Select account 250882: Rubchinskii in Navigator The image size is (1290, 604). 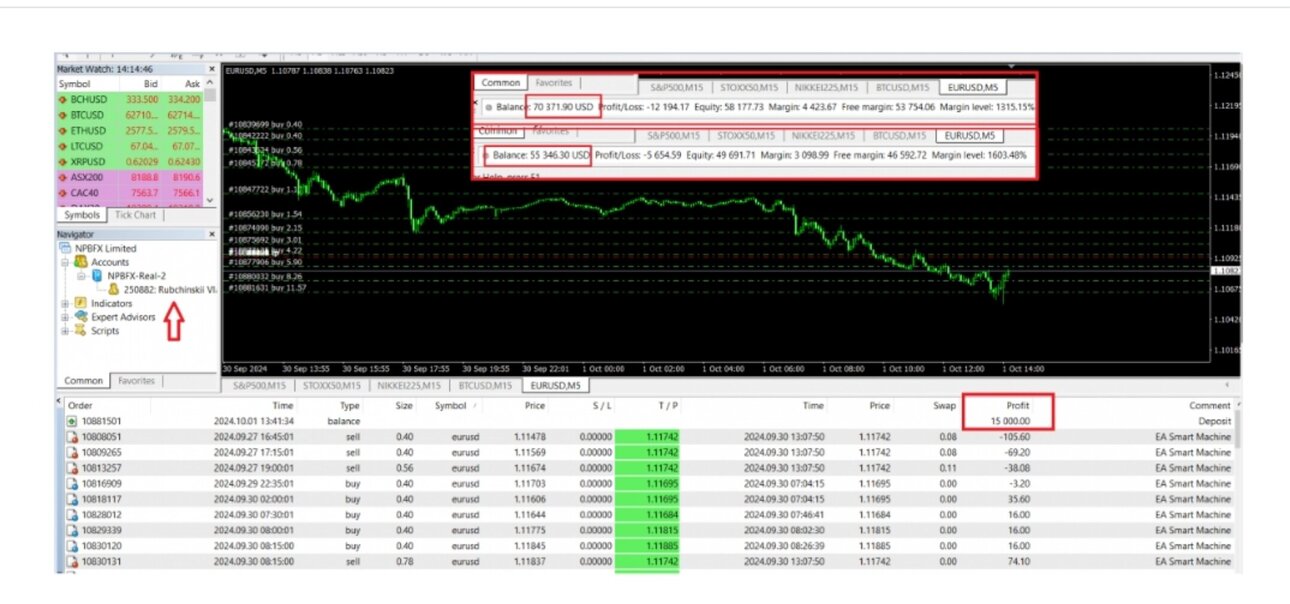pyautogui.click(x=171, y=289)
